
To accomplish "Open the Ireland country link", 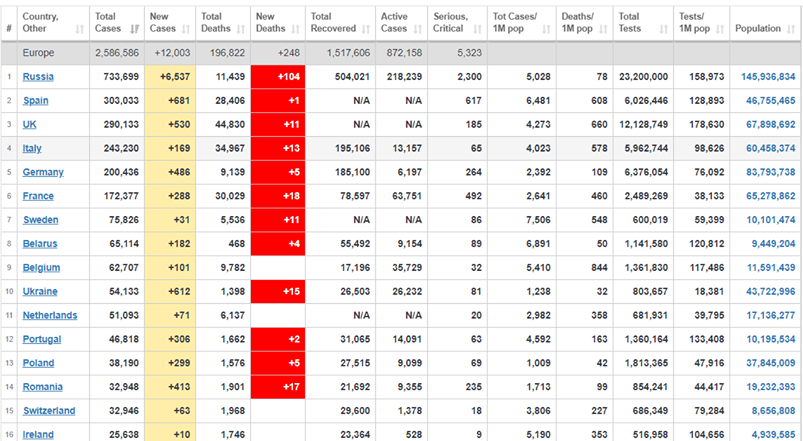I will pos(38,434).
